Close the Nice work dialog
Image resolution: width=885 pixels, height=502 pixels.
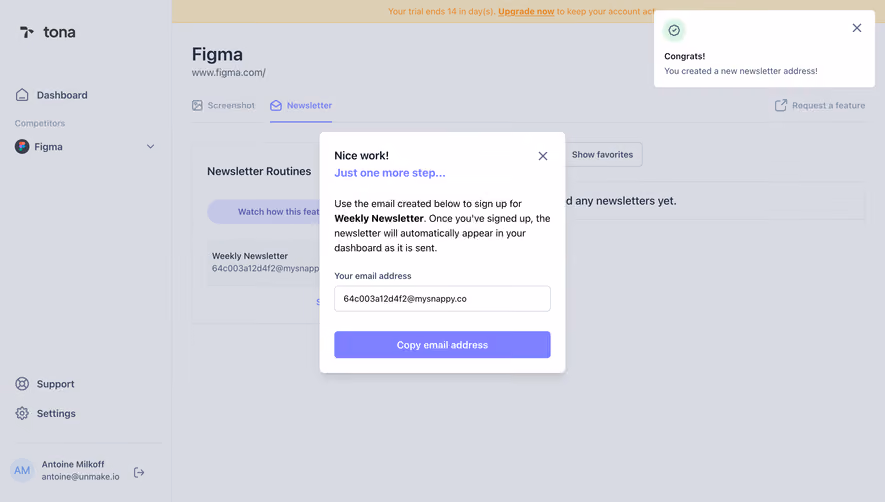(x=543, y=156)
